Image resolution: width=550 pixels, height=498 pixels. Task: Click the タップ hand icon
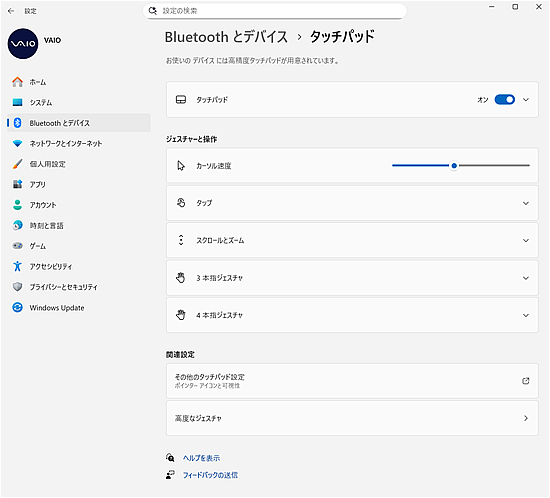[x=181, y=203]
